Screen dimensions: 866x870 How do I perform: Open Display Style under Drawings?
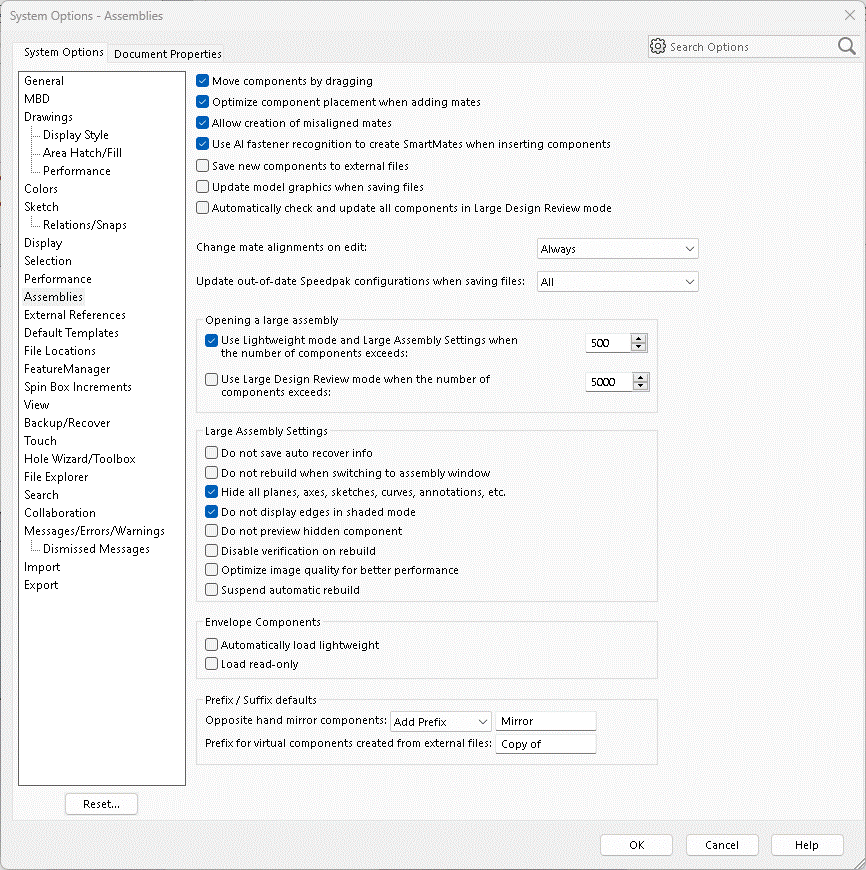click(75, 135)
